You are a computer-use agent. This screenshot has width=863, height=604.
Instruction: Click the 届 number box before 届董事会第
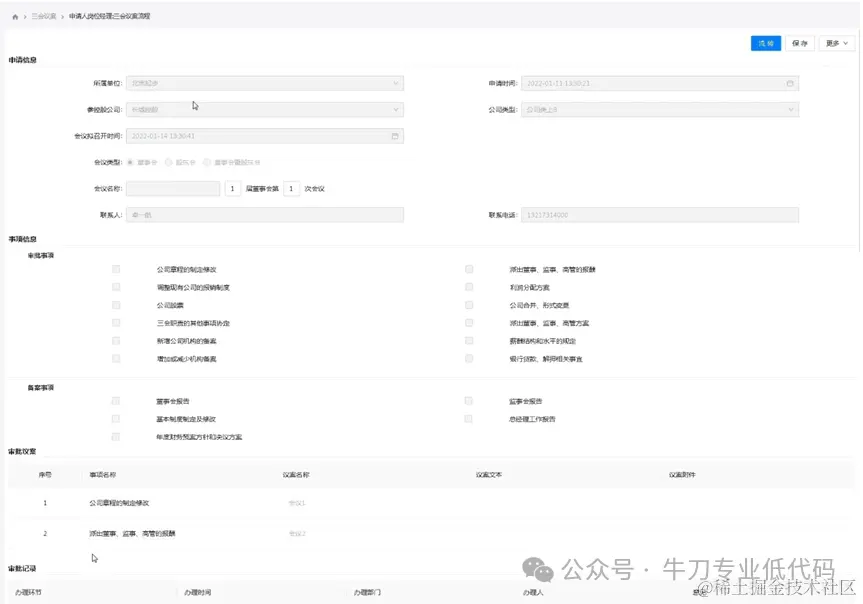[232, 189]
